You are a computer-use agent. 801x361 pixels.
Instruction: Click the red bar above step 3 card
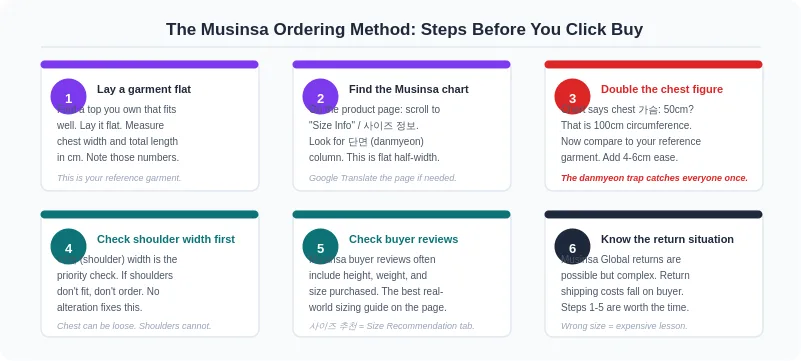pos(653,64)
